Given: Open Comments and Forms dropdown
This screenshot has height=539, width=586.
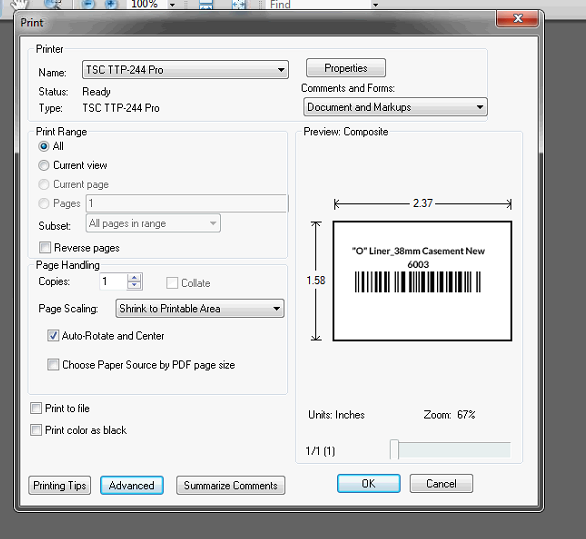Looking at the screenshot, I should point(395,107).
